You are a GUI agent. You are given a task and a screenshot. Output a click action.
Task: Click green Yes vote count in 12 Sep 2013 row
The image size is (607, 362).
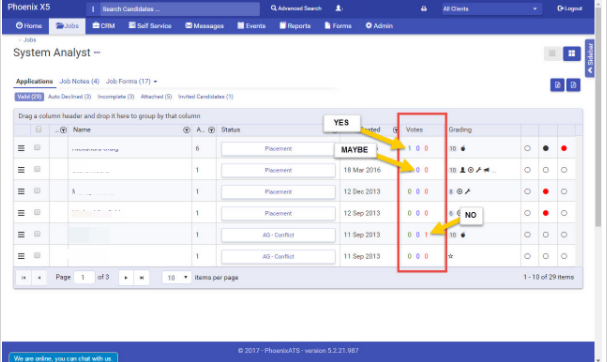click(x=409, y=213)
